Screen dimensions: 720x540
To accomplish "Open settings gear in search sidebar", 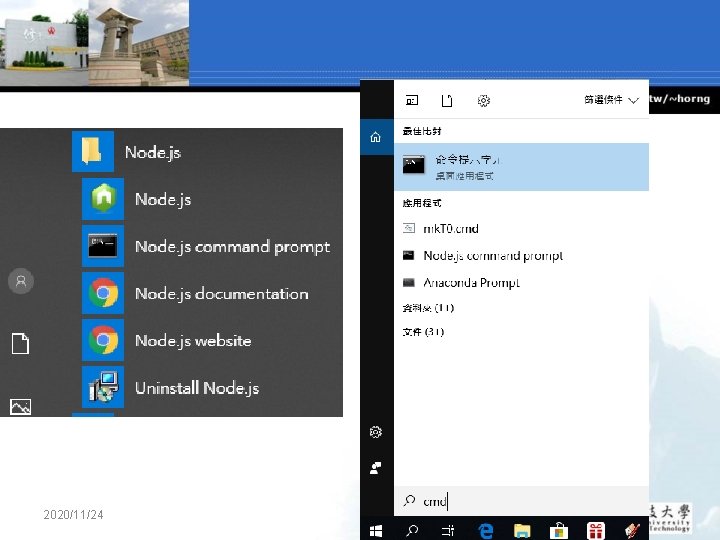I will coord(376,432).
